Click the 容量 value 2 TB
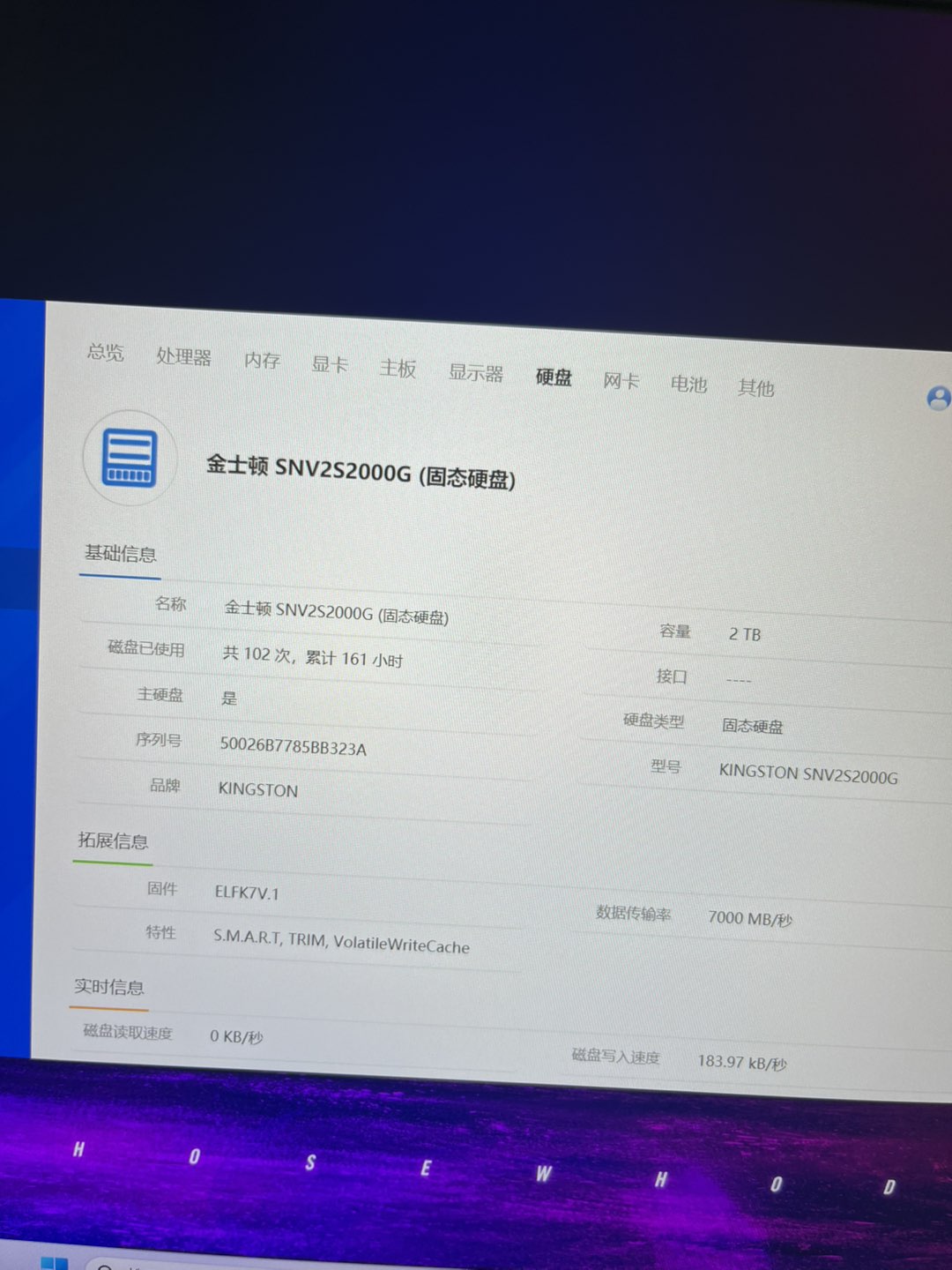 click(x=745, y=634)
